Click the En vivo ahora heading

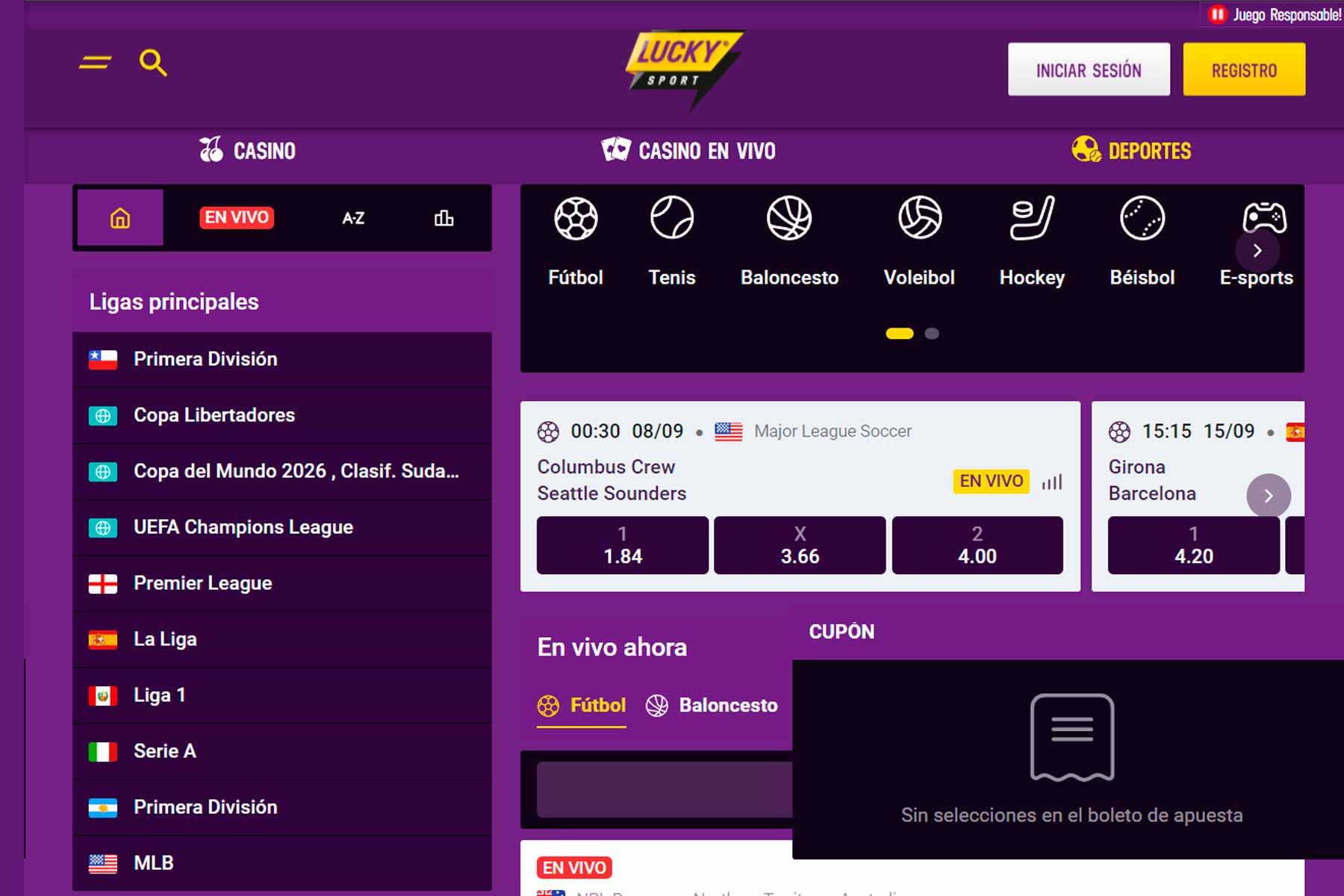[612, 647]
